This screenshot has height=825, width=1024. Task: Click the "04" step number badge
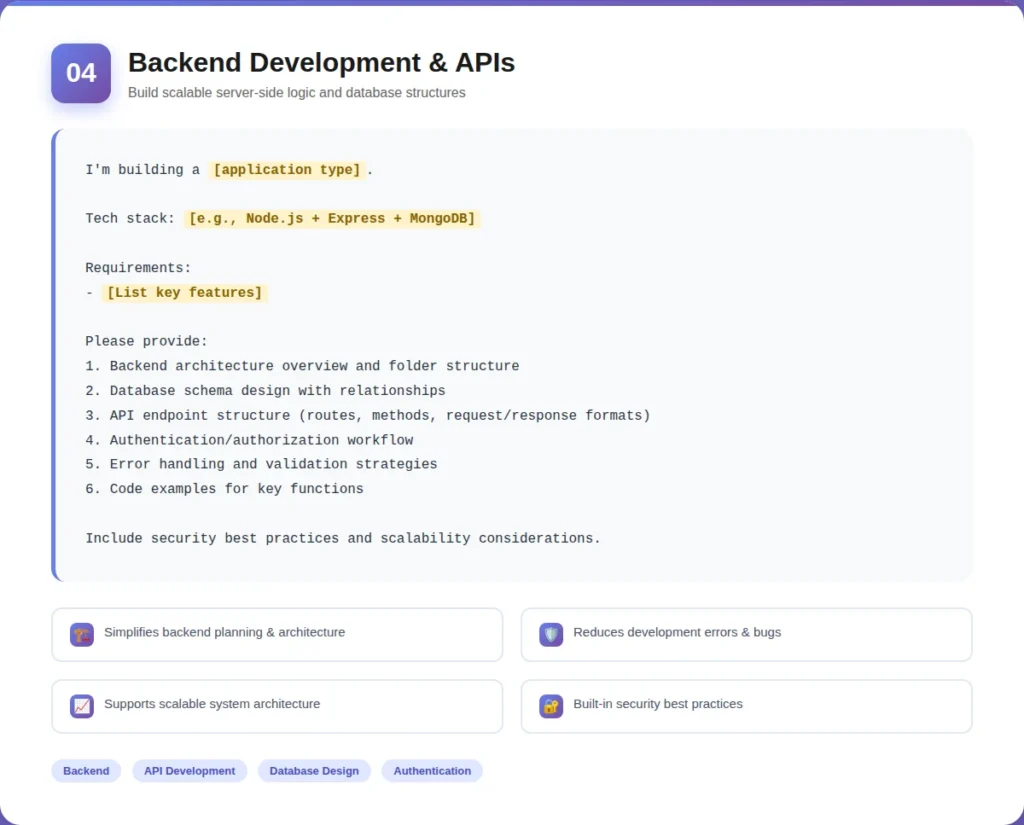tap(80, 73)
